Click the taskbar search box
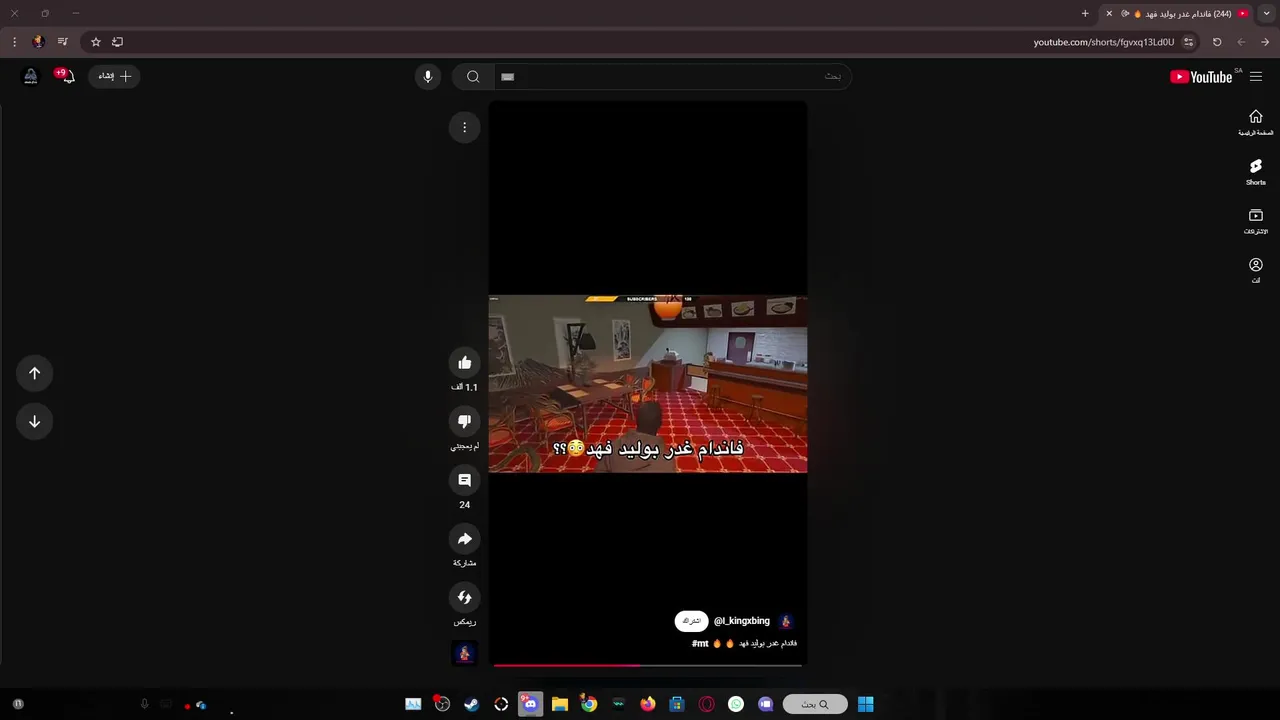 [815, 704]
